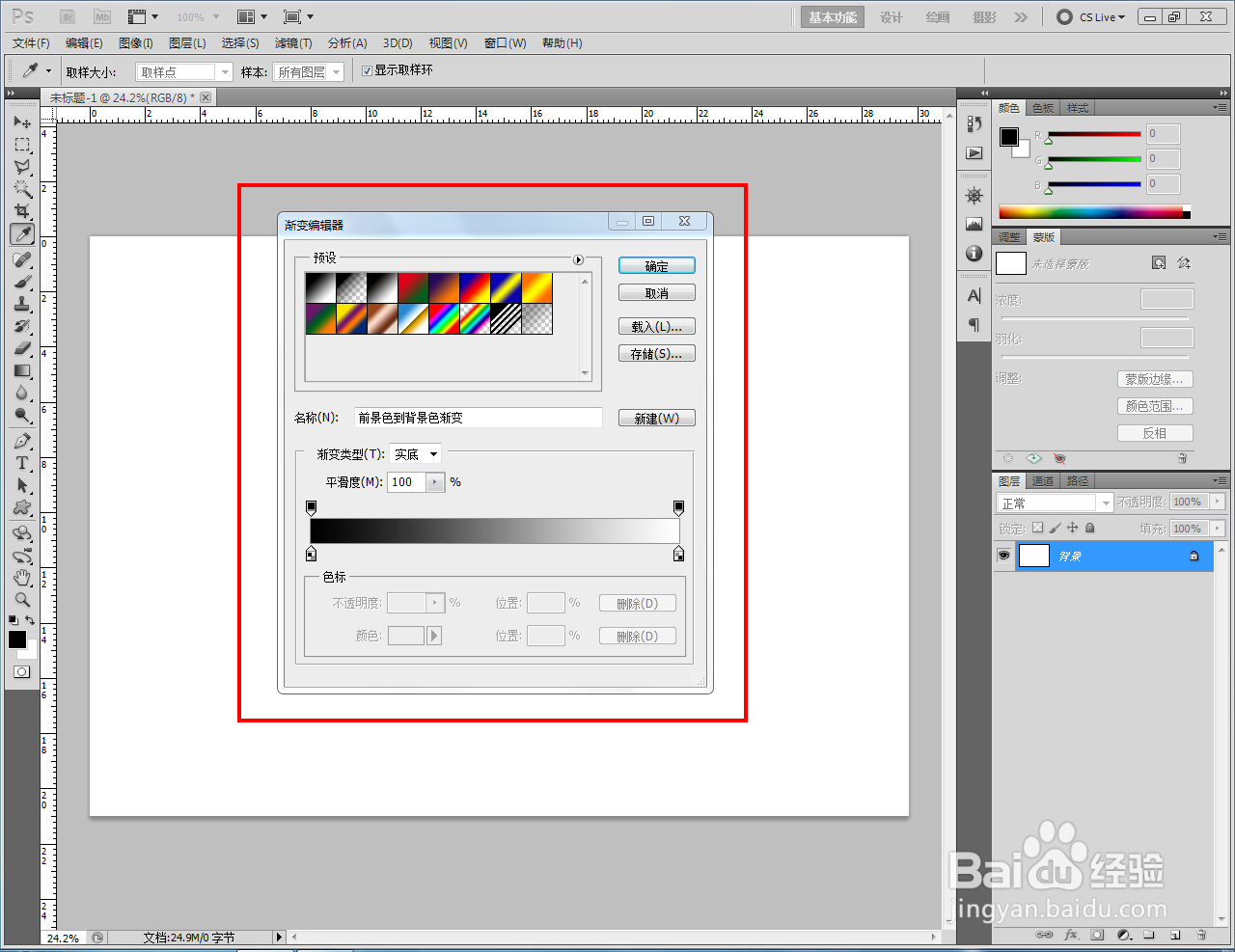Toggle lock transparent pixels
This screenshot has width=1235, height=952.
1037,528
